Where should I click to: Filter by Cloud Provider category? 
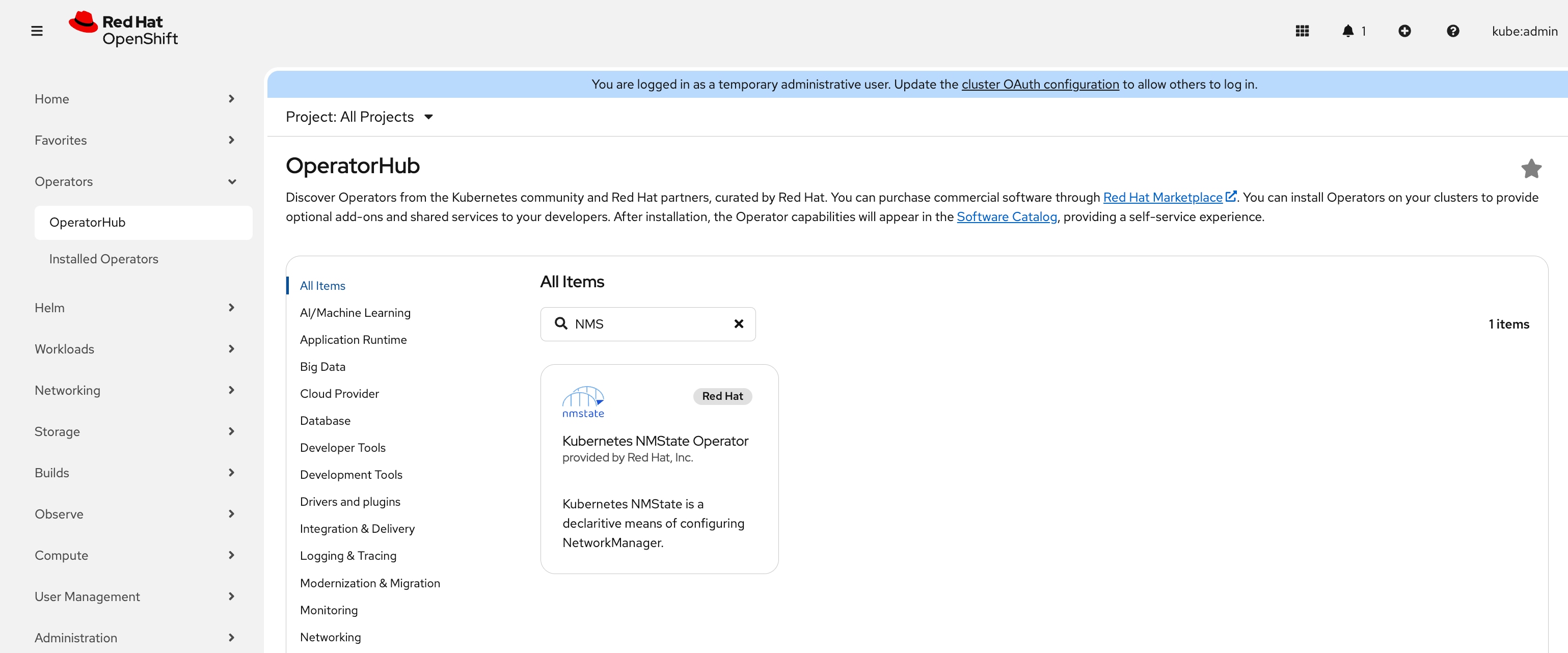pyautogui.click(x=339, y=394)
